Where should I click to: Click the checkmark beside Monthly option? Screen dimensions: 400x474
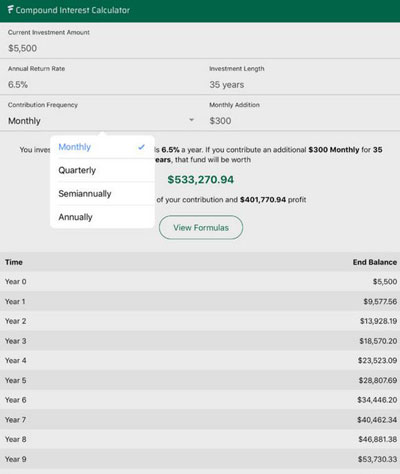click(x=142, y=147)
